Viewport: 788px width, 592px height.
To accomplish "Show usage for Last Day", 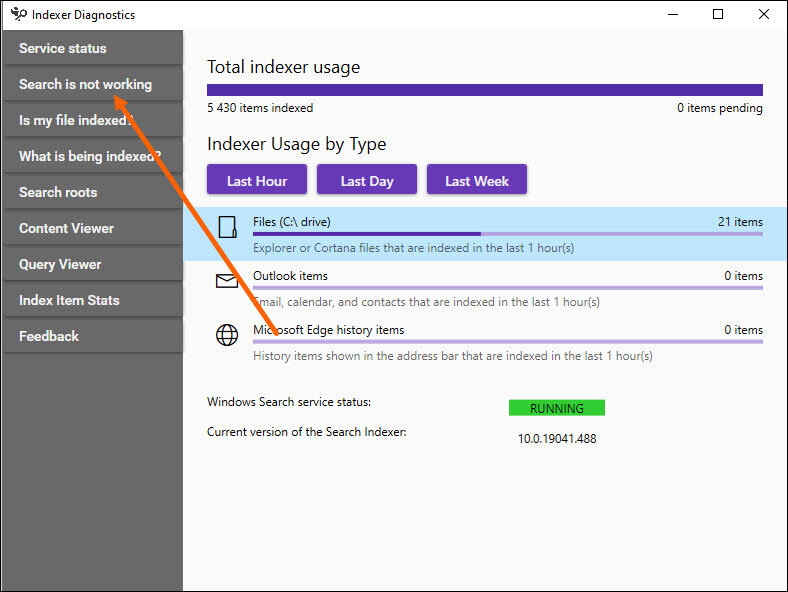I will pos(367,179).
